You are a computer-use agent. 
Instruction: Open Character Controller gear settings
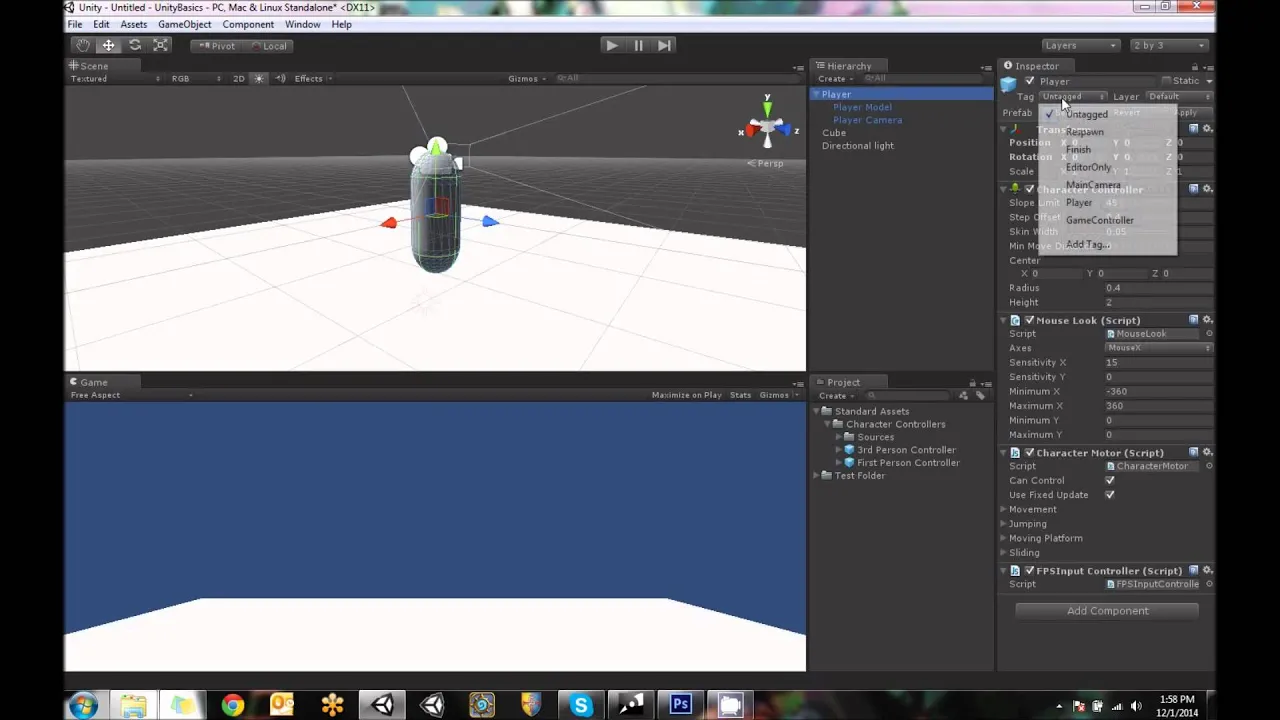(1207, 188)
